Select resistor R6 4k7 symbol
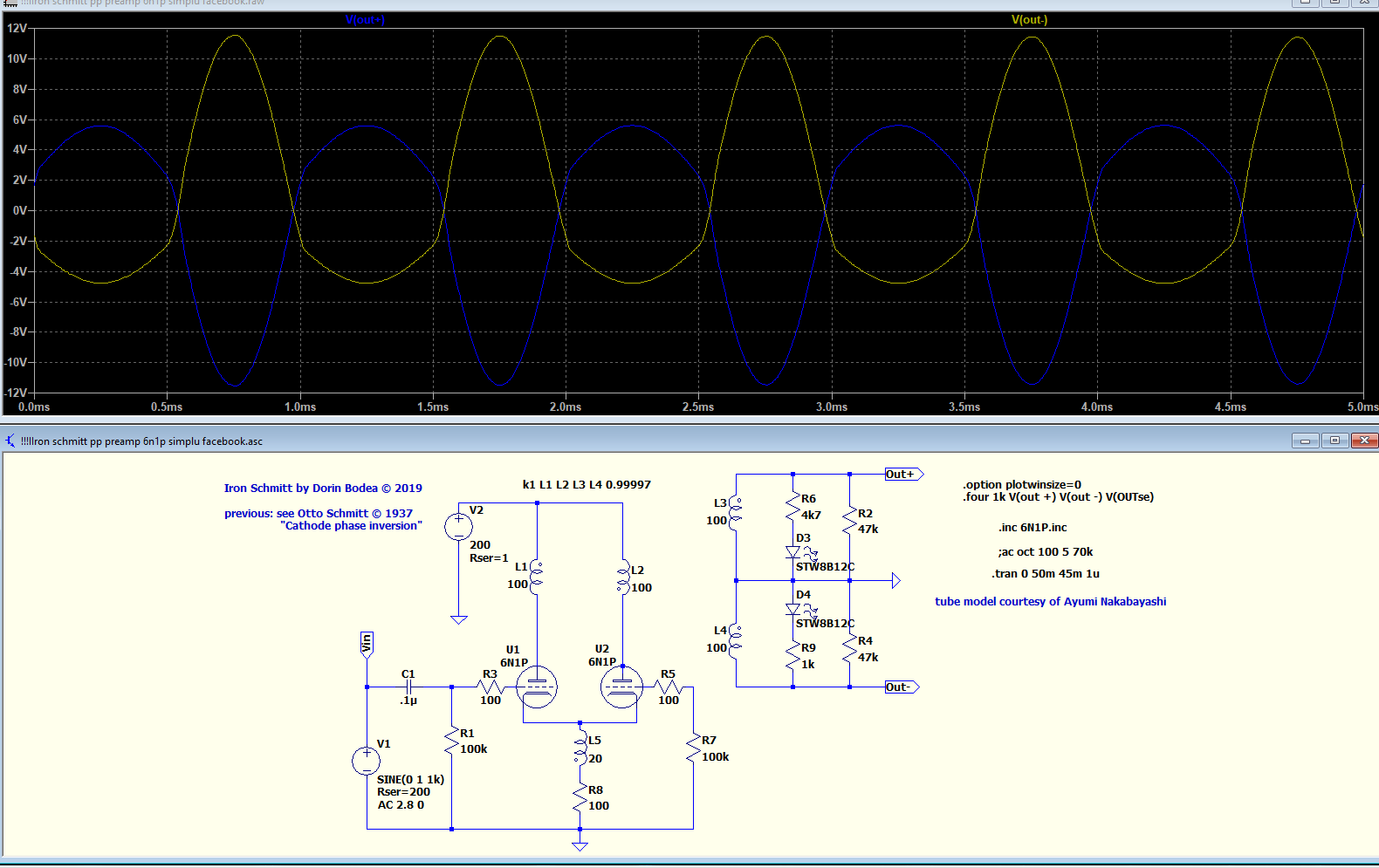Viewport: 1379px width, 868px height. pos(792,507)
